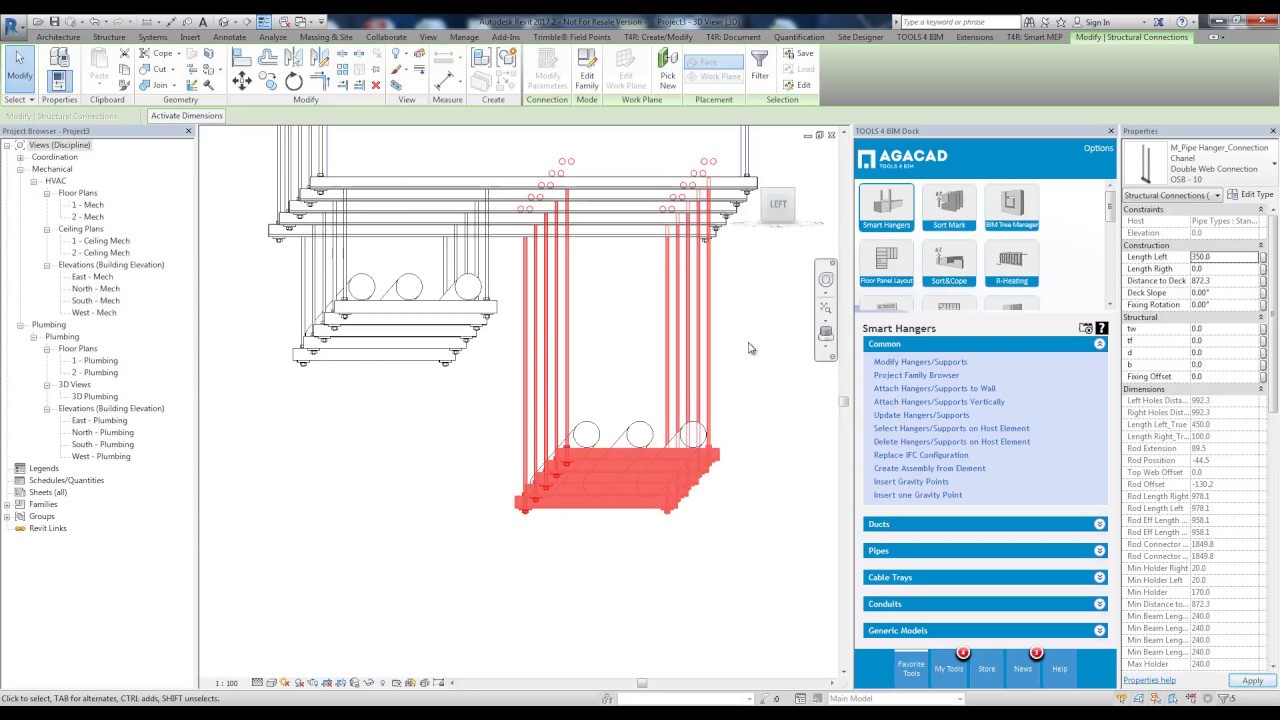The image size is (1280, 720).
Task: Open BIM Tree Manager tile
Action: (1012, 208)
